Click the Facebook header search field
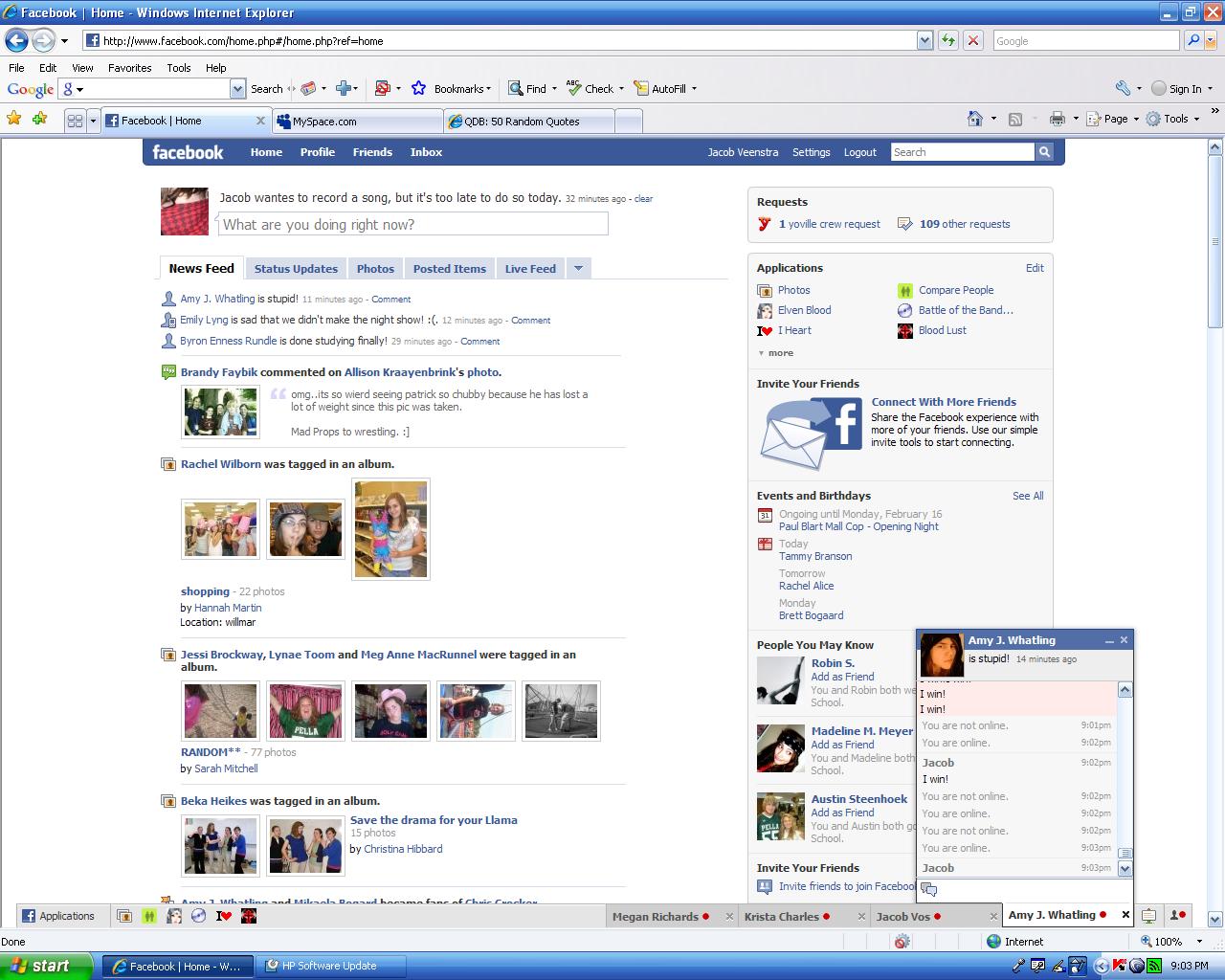Image resolution: width=1225 pixels, height=980 pixels. click(x=962, y=152)
